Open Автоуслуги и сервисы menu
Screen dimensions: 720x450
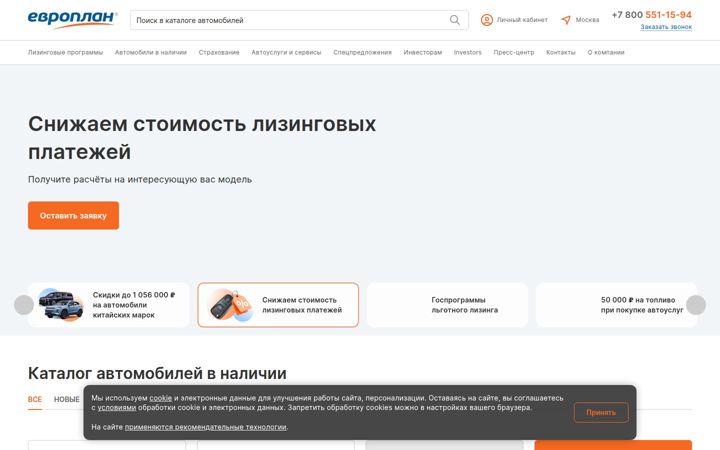[286, 52]
